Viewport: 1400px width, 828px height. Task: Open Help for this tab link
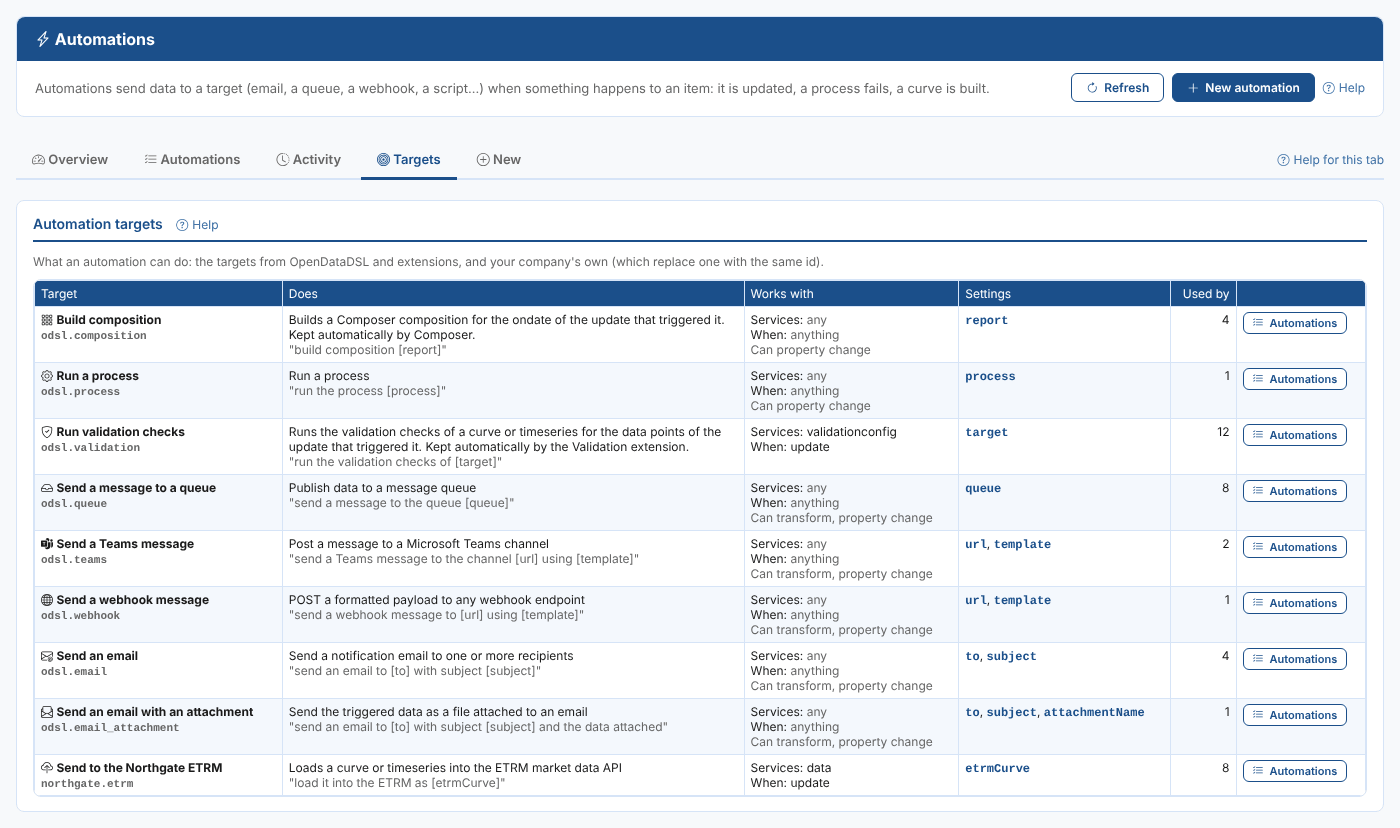pos(1330,160)
